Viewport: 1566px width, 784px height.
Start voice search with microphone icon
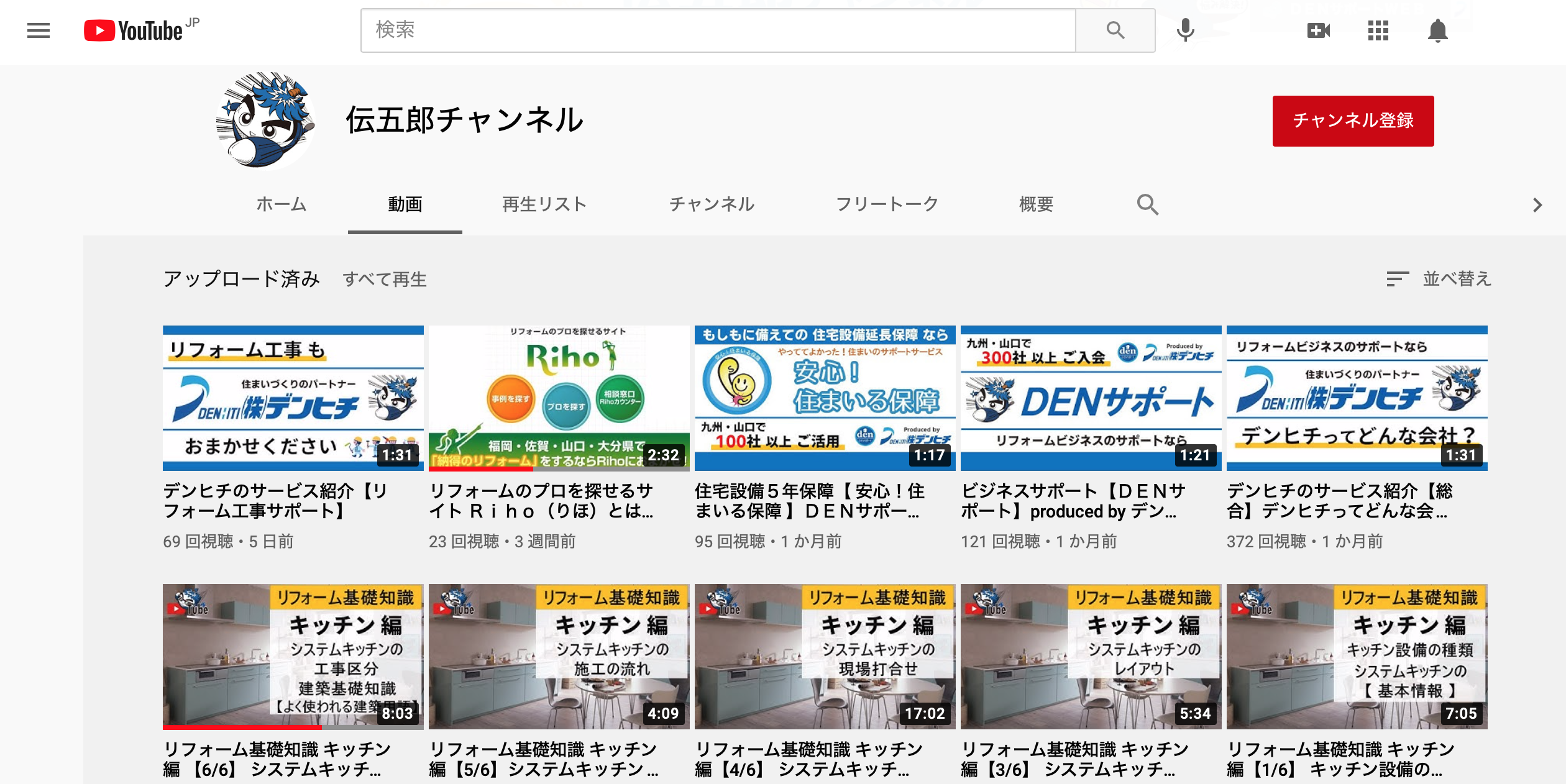coord(1186,30)
